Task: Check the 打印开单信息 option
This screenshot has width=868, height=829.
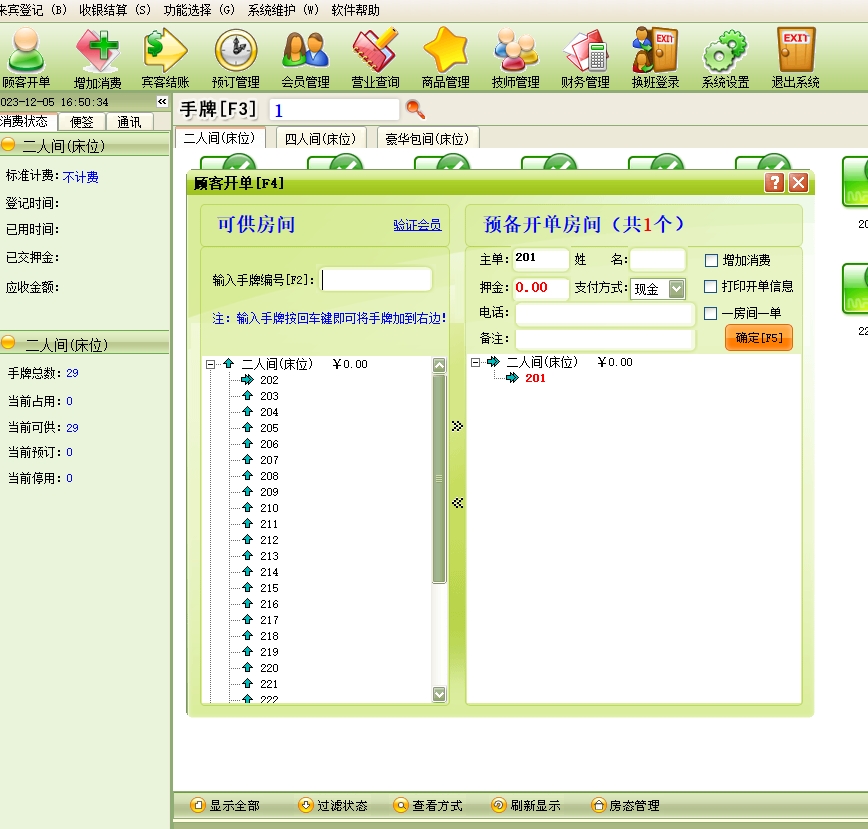Action: tap(712, 287)
